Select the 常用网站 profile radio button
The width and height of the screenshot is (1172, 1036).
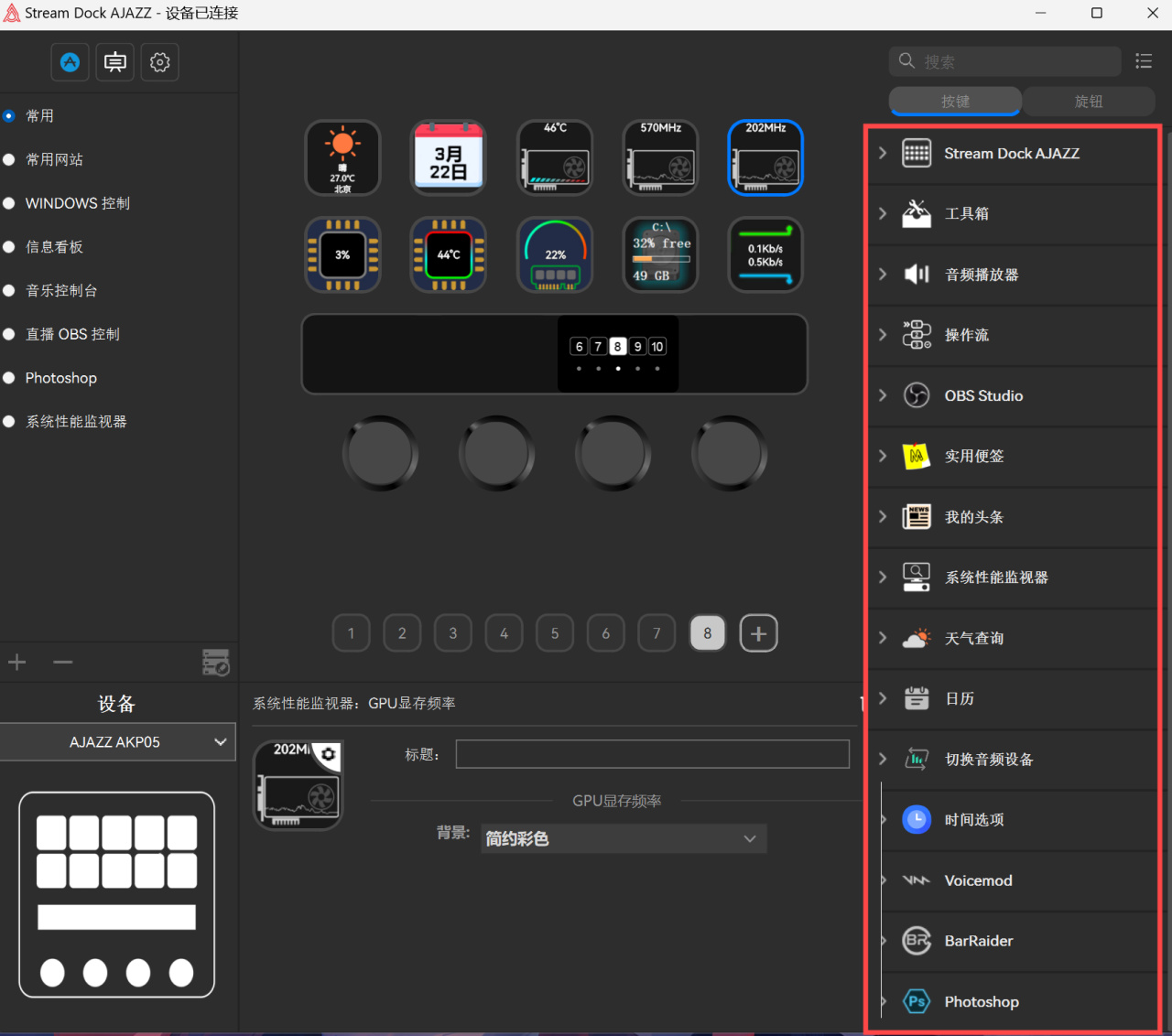tap(9, 160)
